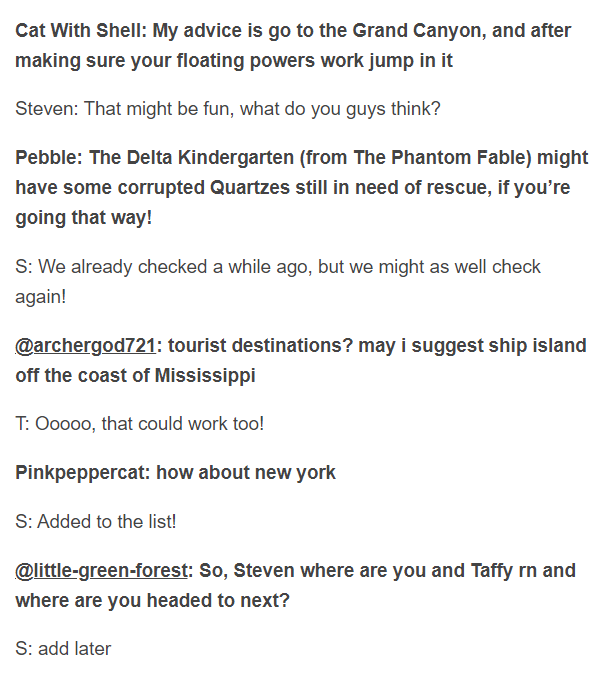607x674 pixels.
Task: Click the words "Grand Canyon"
Action: click(x=425, y=30)
